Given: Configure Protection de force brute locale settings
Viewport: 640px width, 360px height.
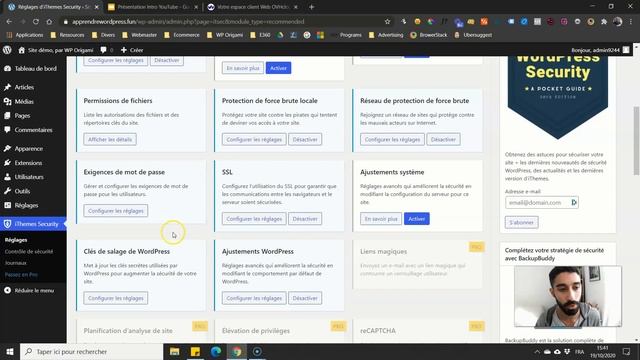Looking at the screenshot, I should click(x=254, y=139).
